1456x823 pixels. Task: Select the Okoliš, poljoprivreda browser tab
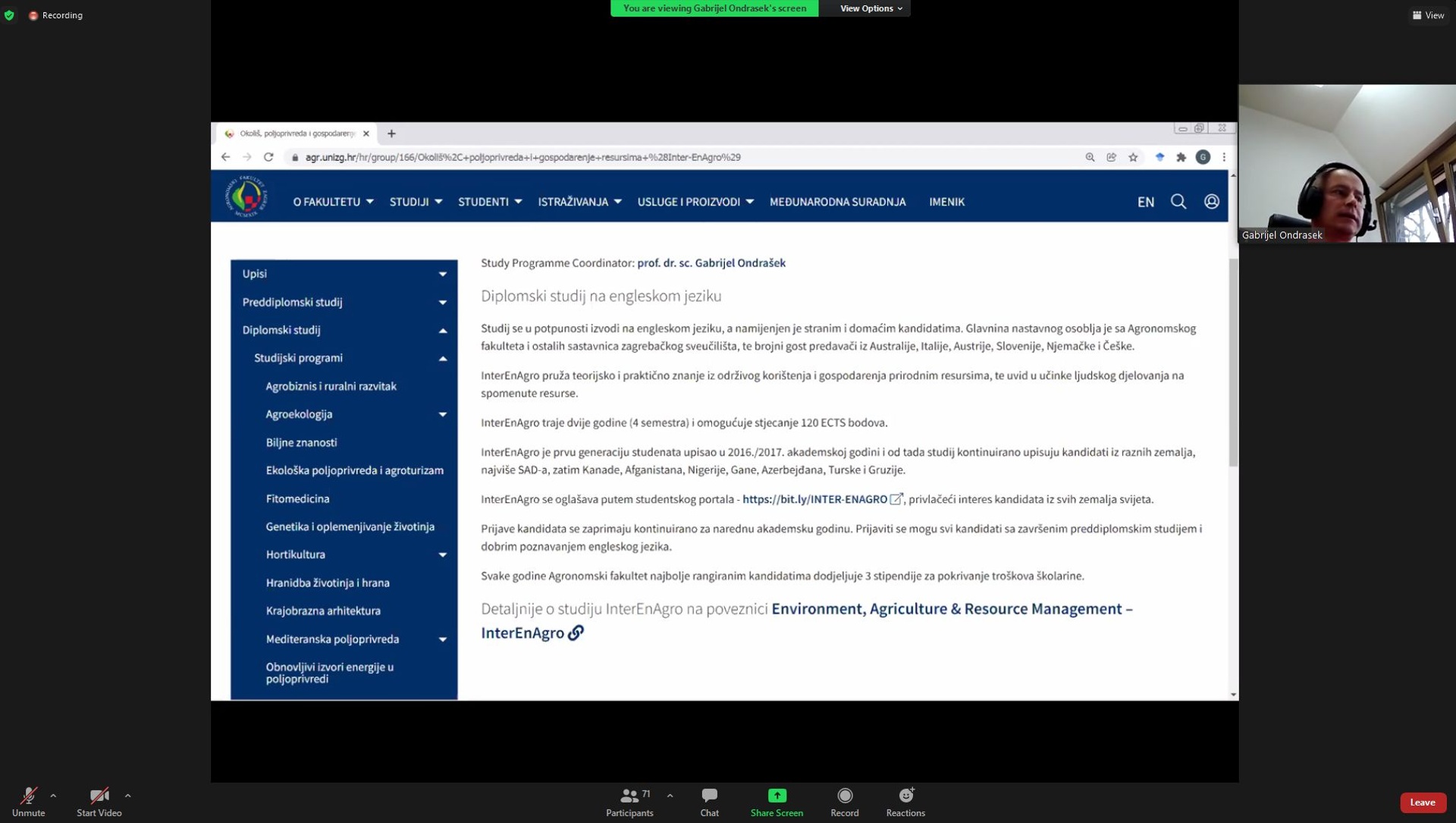pyautogui.click(x=296, y=134)
